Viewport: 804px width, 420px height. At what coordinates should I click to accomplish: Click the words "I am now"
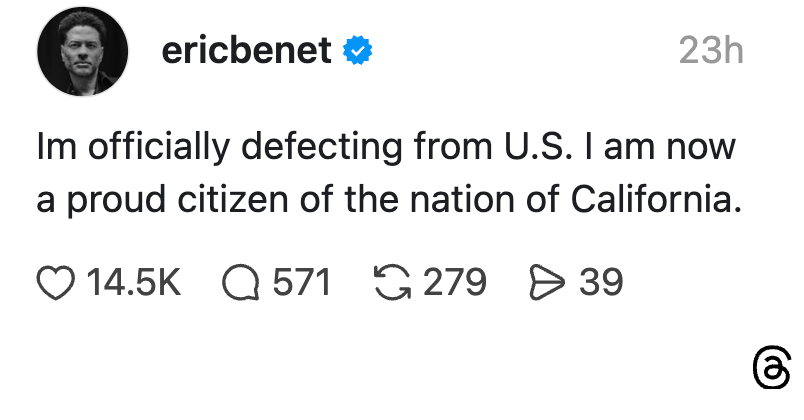pyautogui.click(x=664, y=148)
